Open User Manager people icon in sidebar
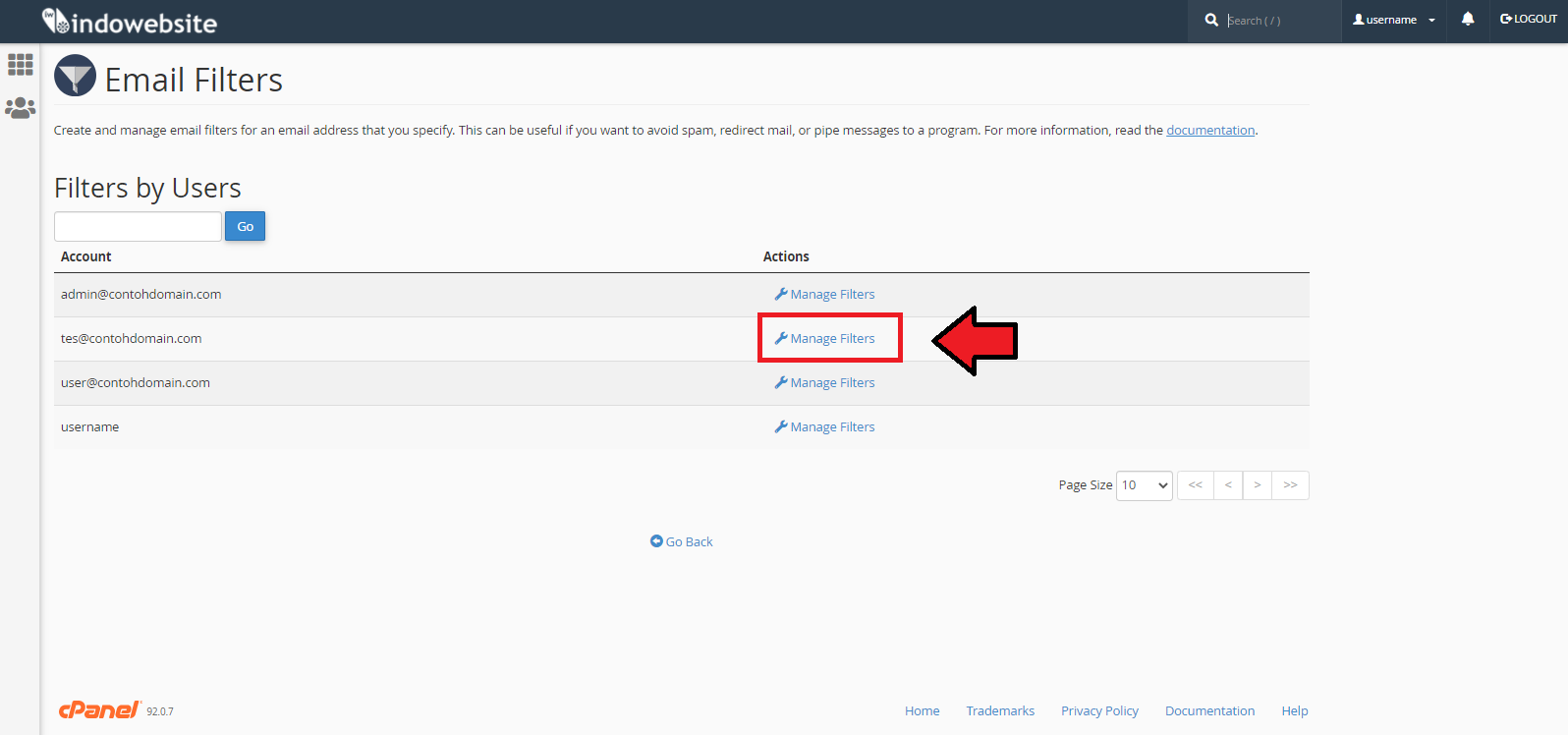This screenshot has width=1568, height=735. pyautogui.click(x=20, y=108)
